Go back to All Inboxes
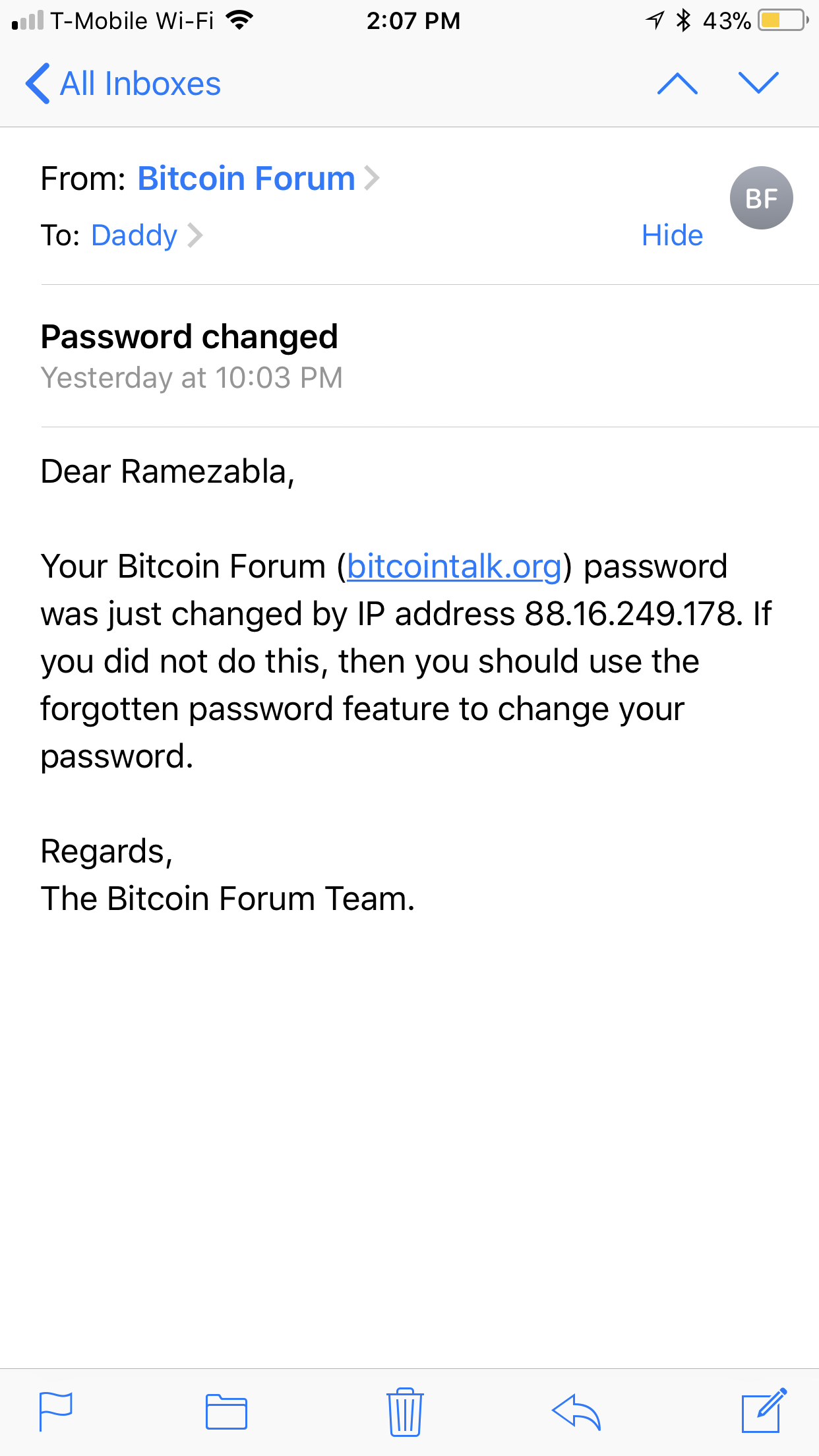This screenshot has width=819, height=1456. tap(123, 84)
